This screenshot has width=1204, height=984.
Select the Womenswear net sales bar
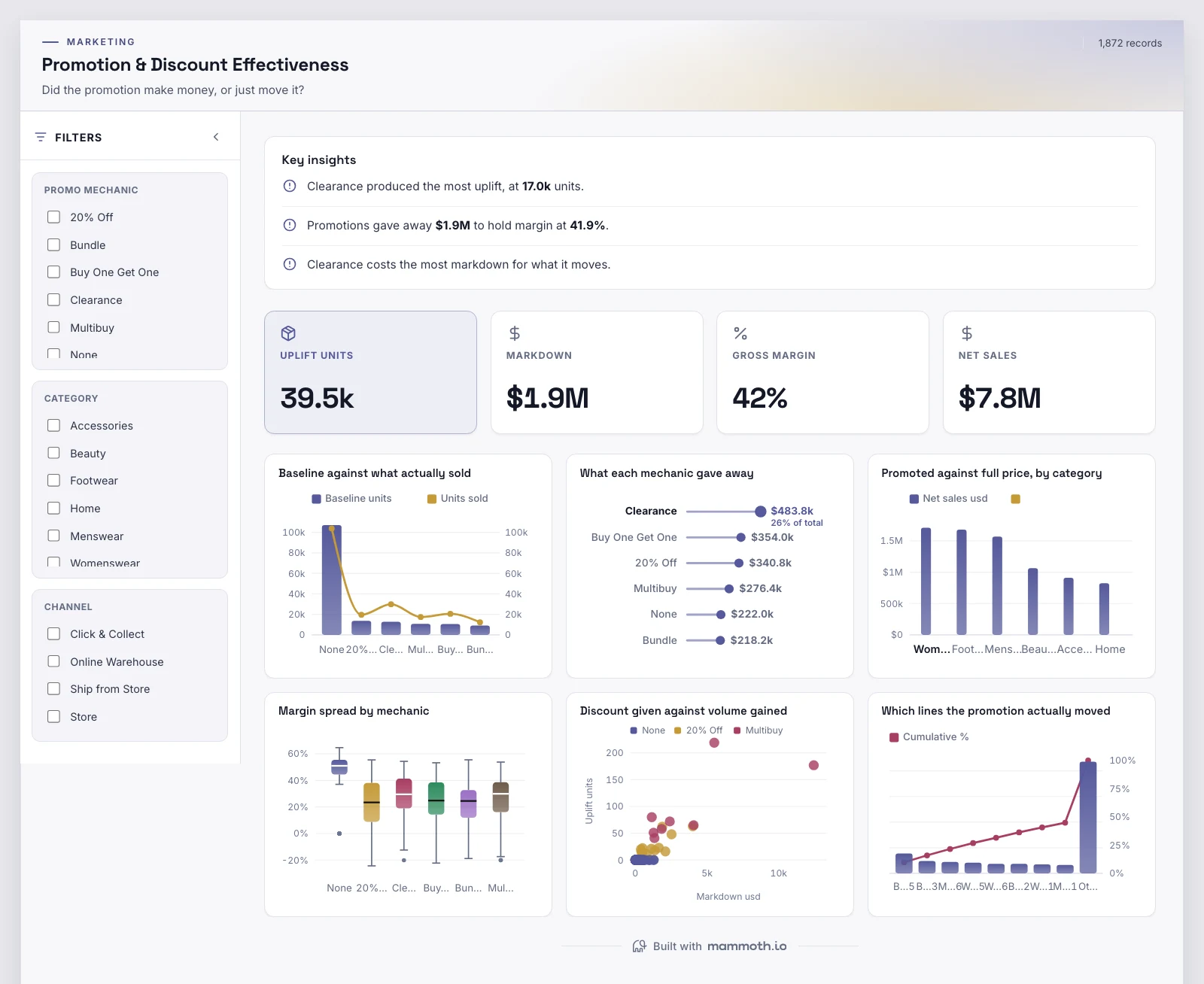pos(926,582)
